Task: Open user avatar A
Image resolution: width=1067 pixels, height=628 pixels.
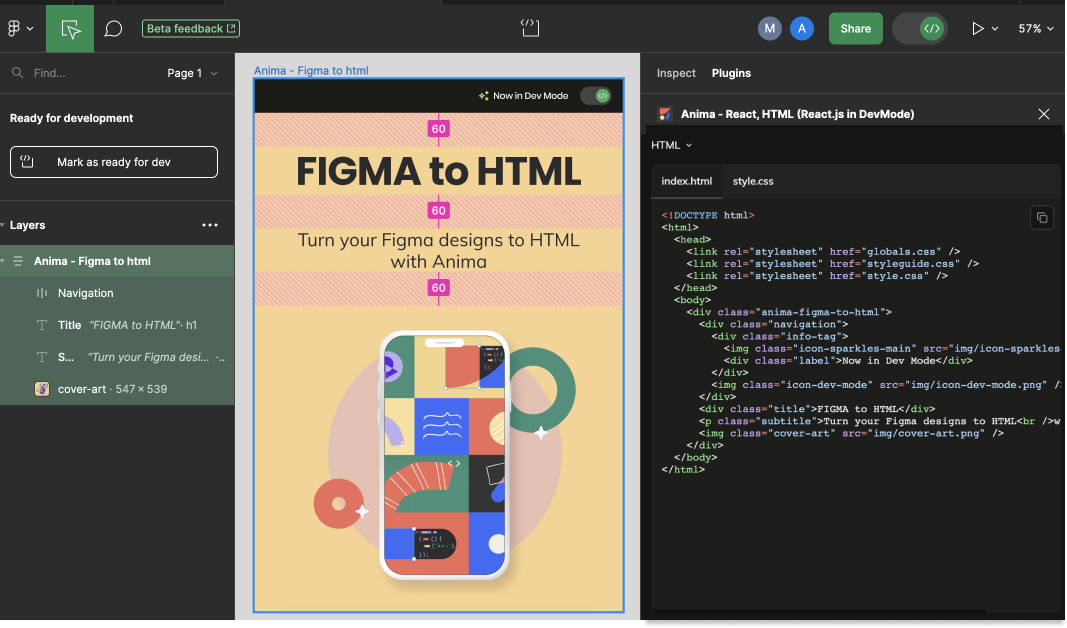Action: tap(802, 29)
